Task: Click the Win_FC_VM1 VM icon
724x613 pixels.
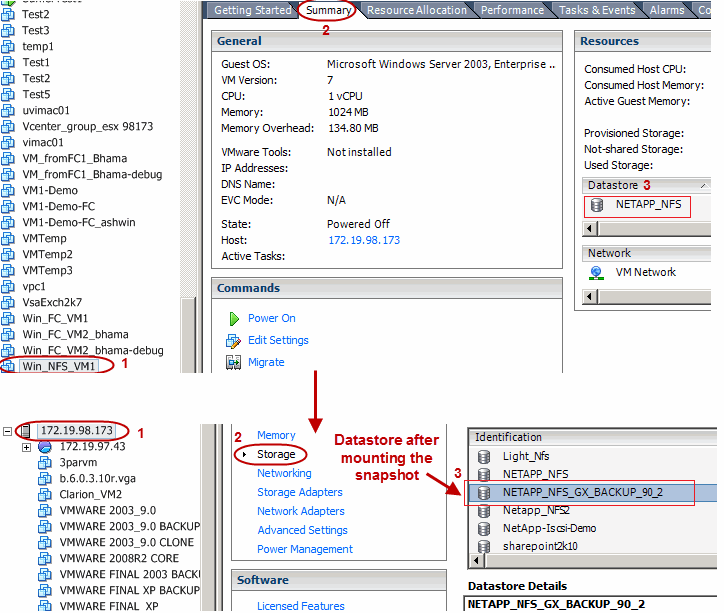Action: pyautogui.click(x=7, y=319)
